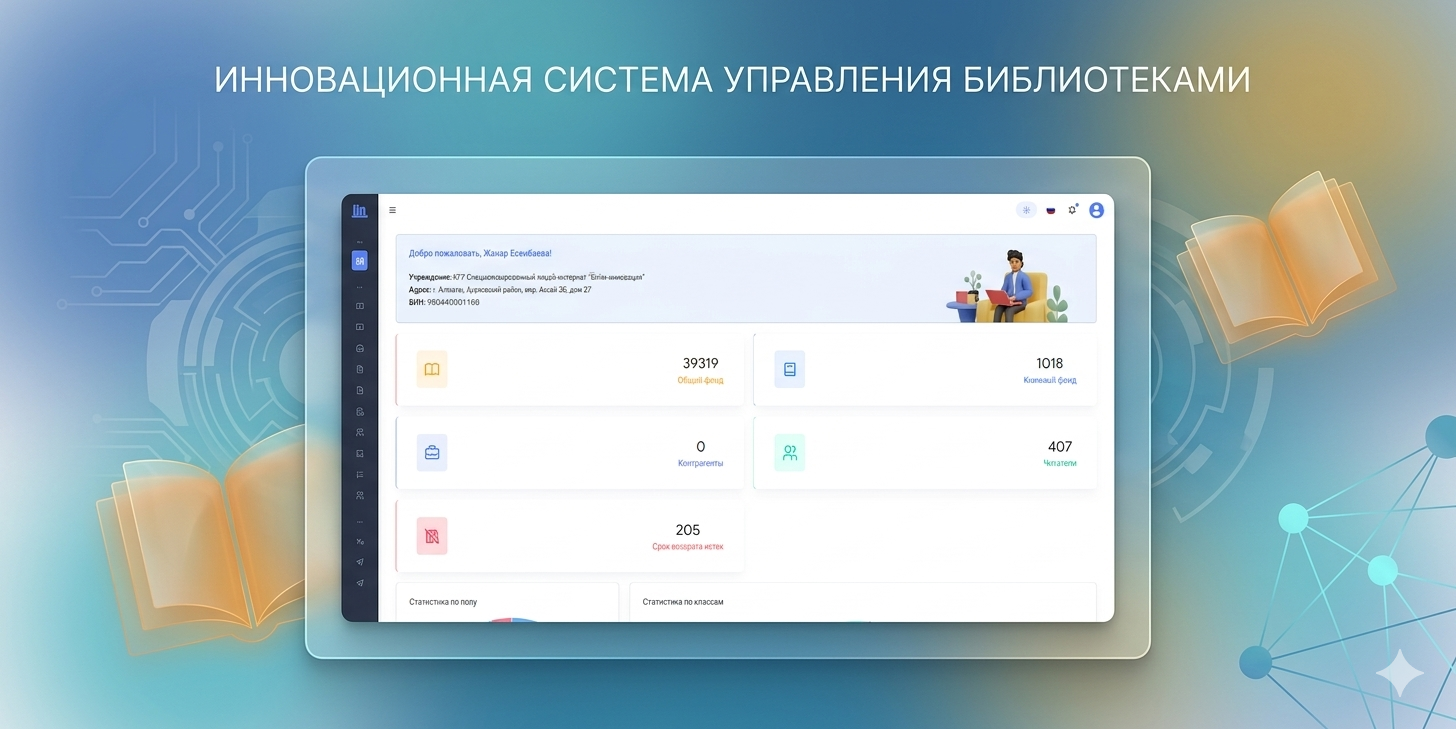Toggle light theme with the snowflake icon
This screenshot has width=1456, height=729.
point(1026,210)
